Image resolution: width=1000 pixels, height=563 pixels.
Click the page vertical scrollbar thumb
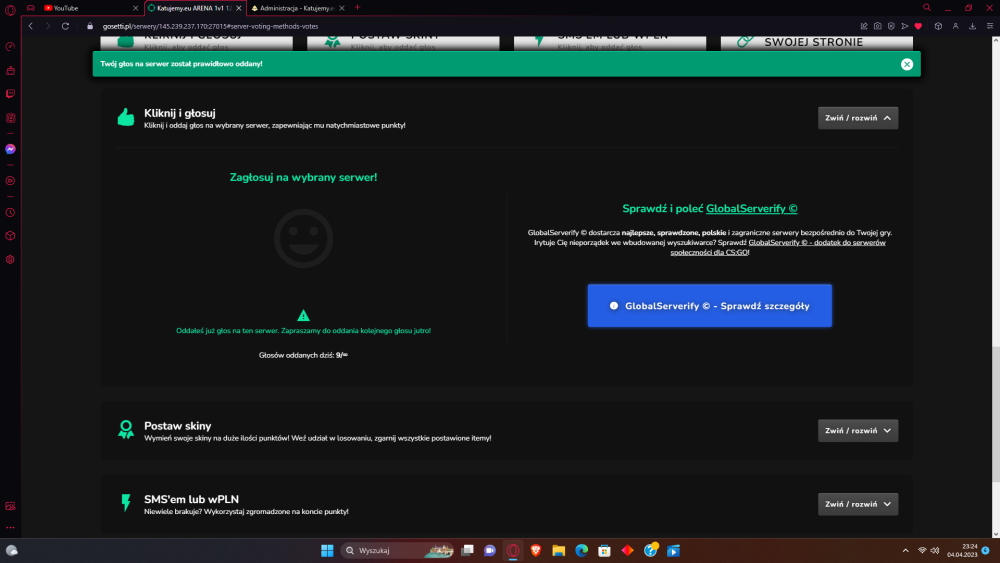(x=996, y=414)
